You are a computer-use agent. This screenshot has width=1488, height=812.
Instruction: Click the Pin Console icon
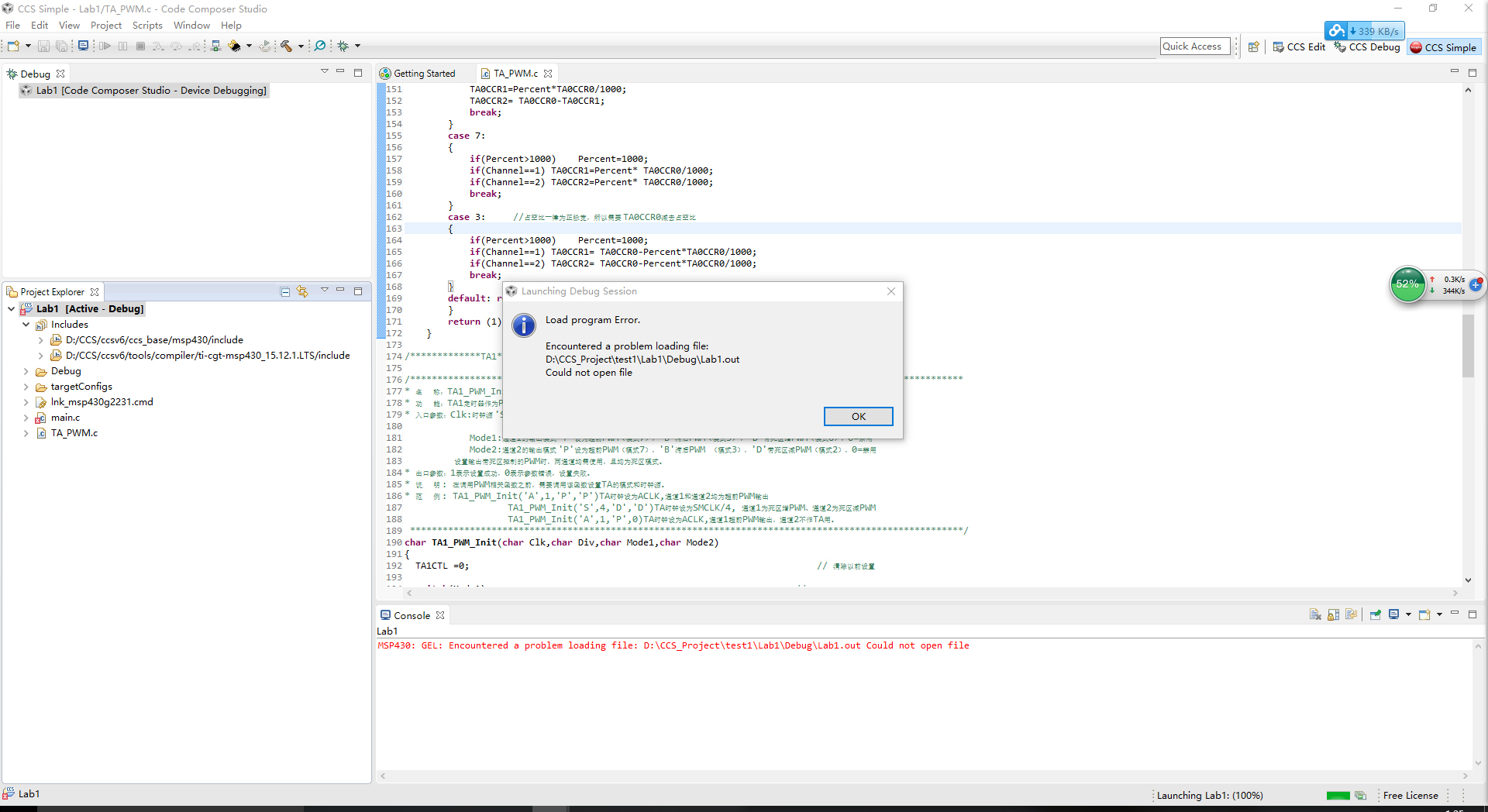tap(1376, 614)
